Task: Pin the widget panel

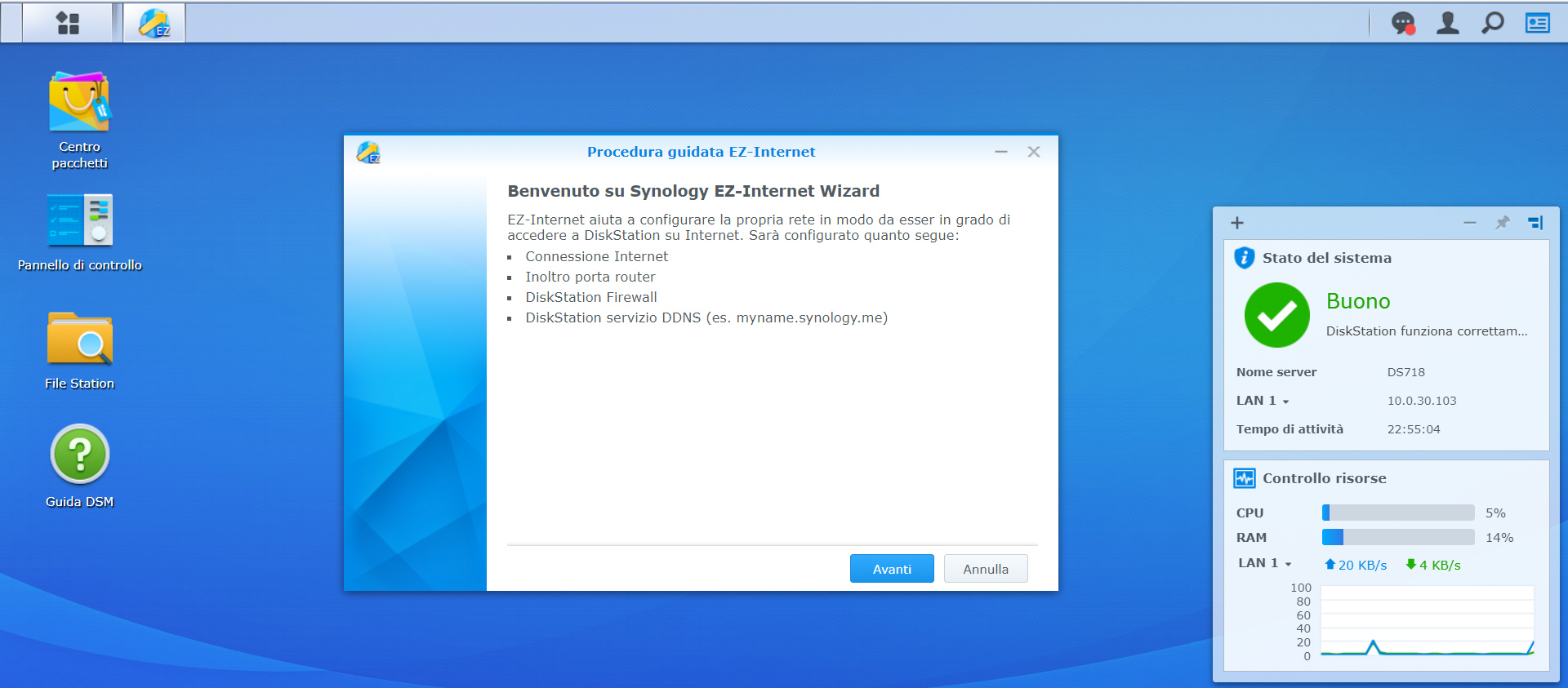Action: 1502,223
